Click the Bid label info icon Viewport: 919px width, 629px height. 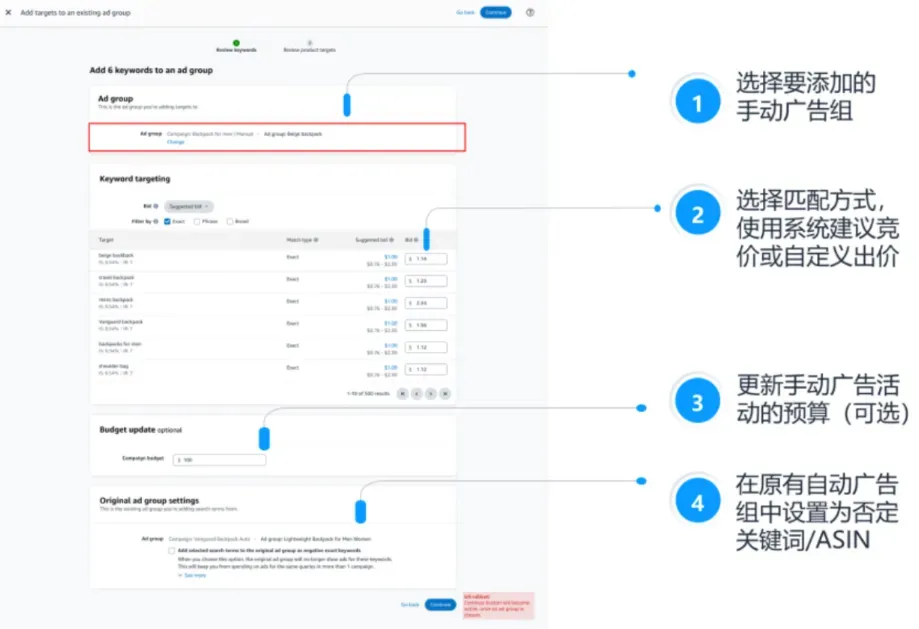tap(156, 206)
